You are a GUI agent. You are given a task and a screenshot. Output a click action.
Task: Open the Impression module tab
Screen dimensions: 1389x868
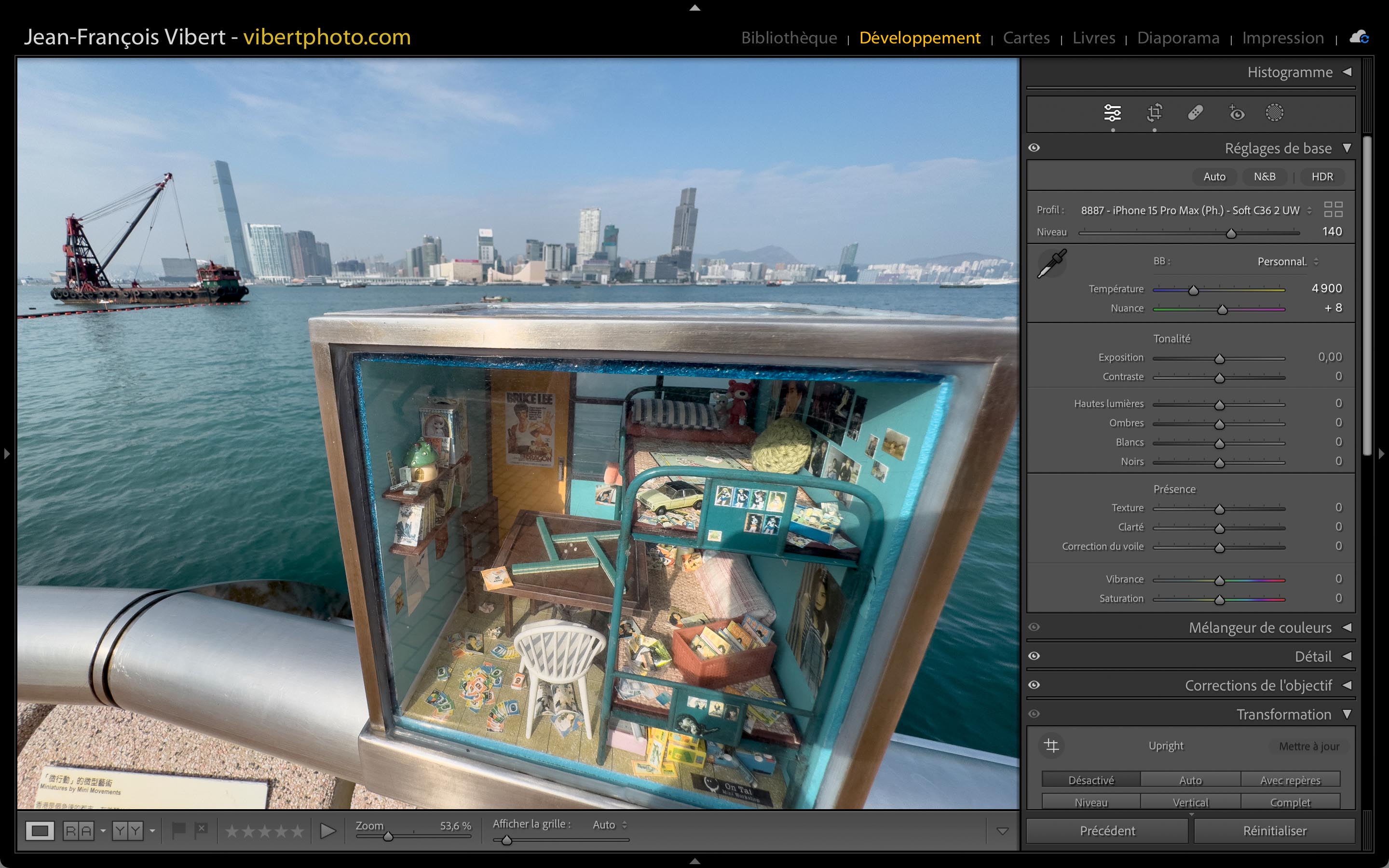1283,38
